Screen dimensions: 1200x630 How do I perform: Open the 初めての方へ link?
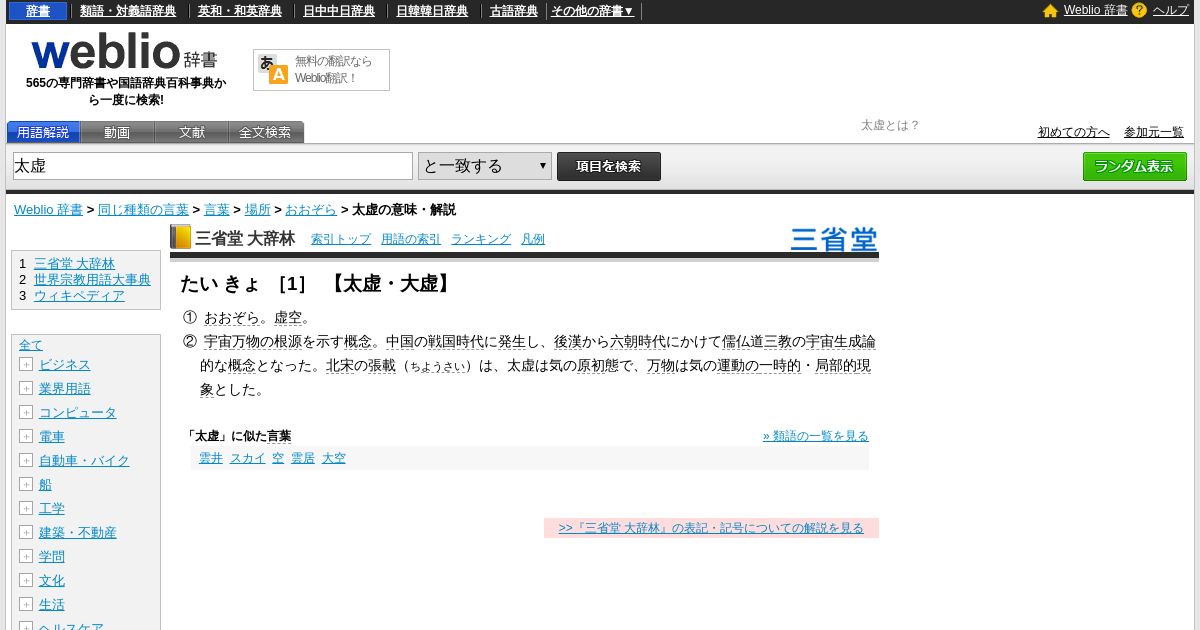1074,132
